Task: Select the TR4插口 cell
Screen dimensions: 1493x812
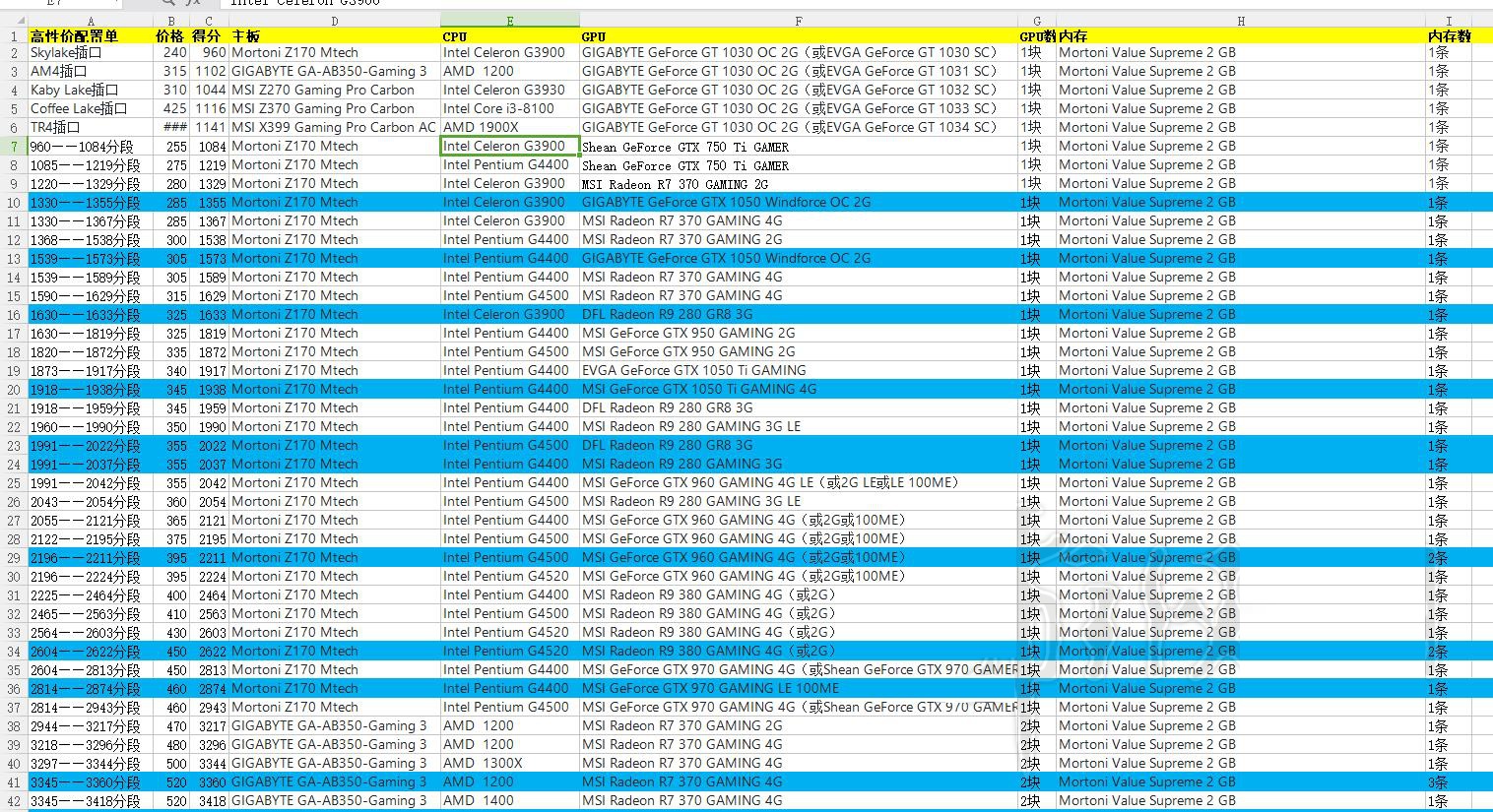Action: (91, 127)
